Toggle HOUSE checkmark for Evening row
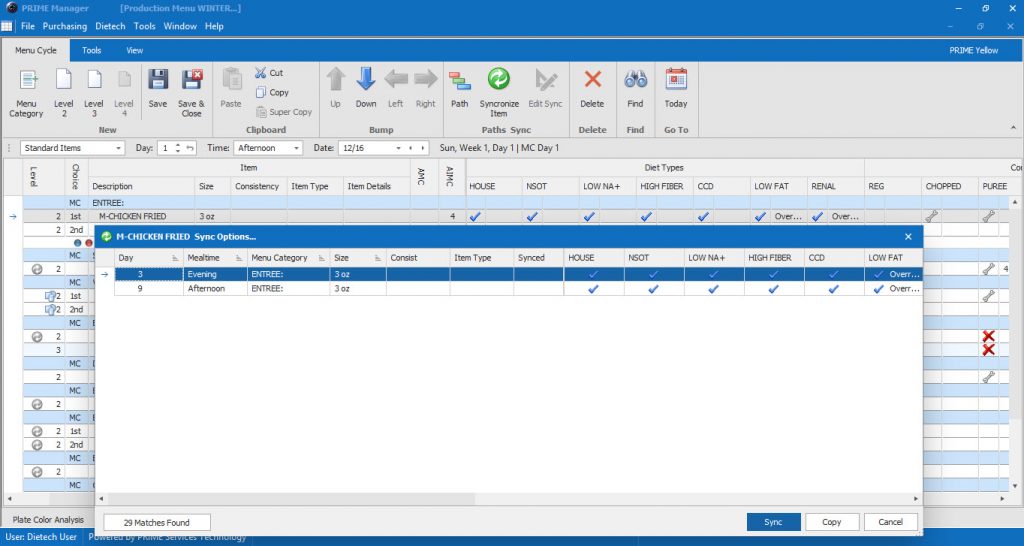 [593, 274]
